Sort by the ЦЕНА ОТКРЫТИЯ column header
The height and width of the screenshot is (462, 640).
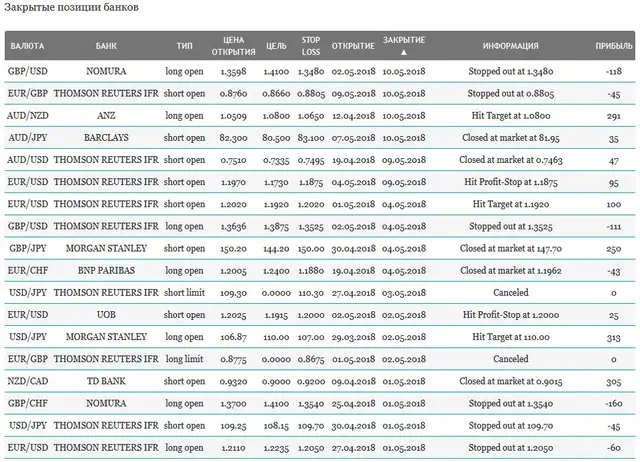233,46
